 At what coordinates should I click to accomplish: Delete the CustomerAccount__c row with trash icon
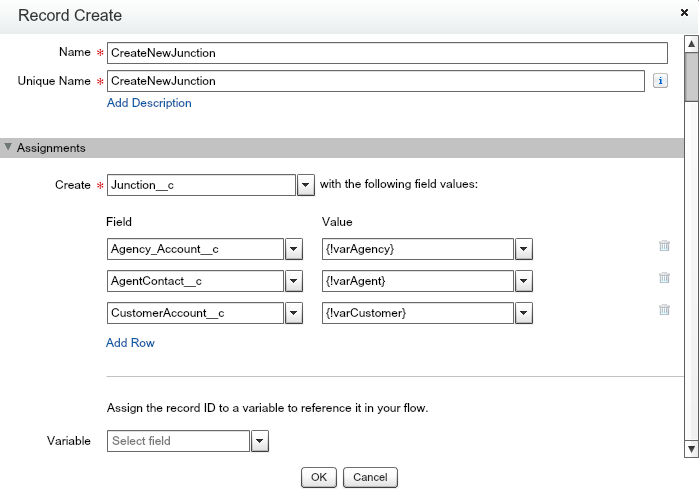(664, 310)
